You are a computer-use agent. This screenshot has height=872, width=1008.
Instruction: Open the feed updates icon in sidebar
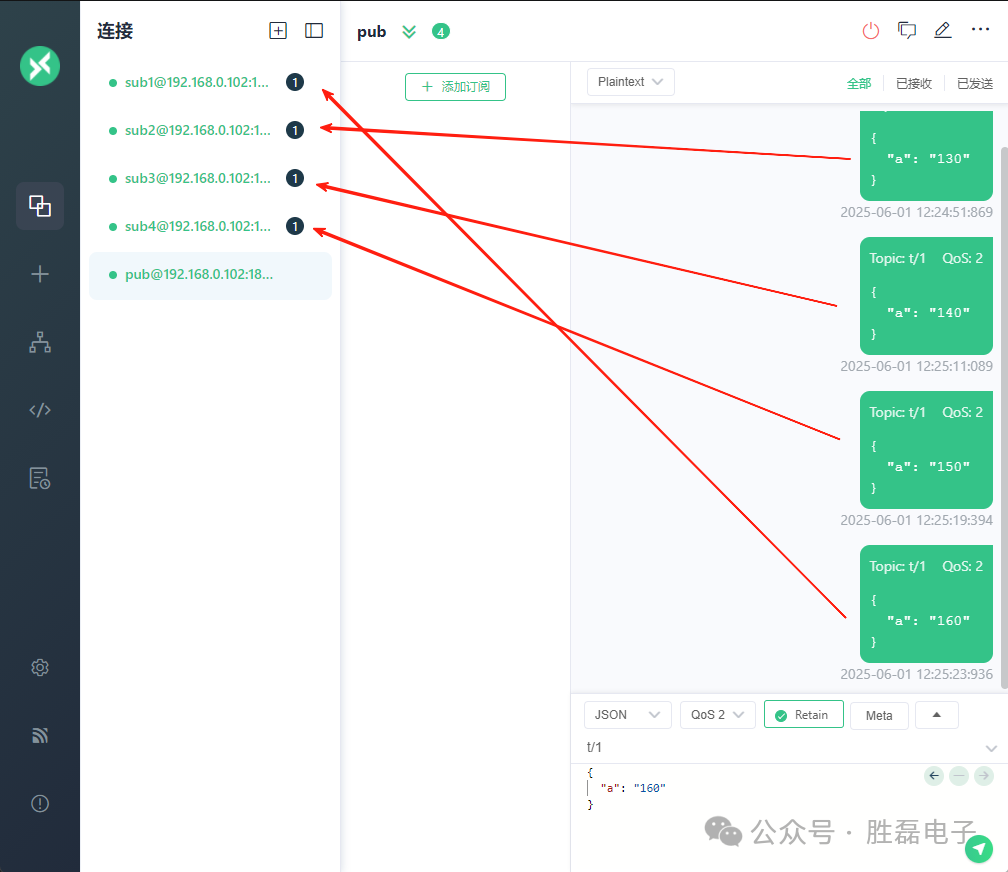[x=40, y=735]
